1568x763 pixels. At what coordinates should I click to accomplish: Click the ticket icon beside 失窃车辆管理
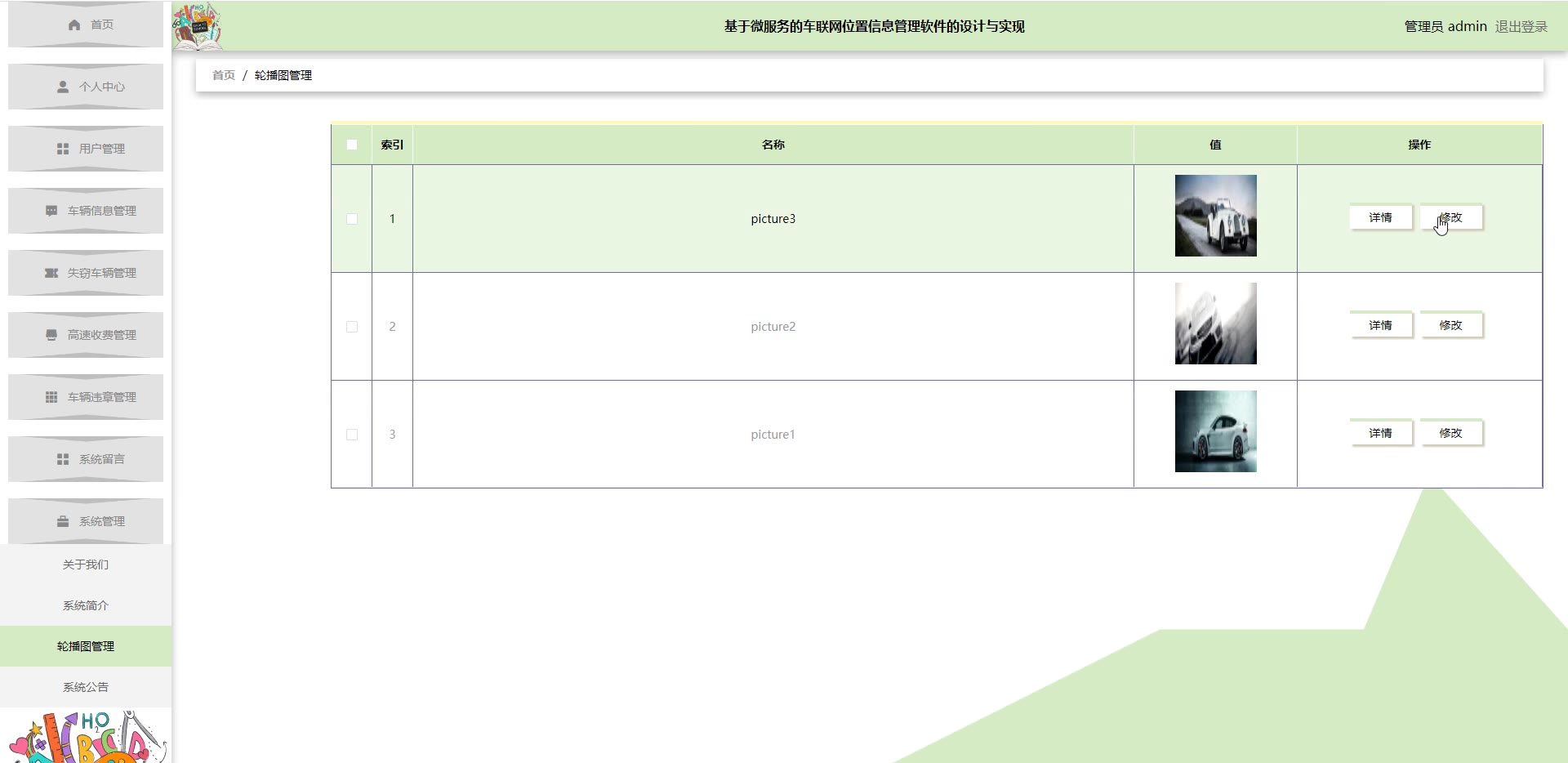[51, 273]
